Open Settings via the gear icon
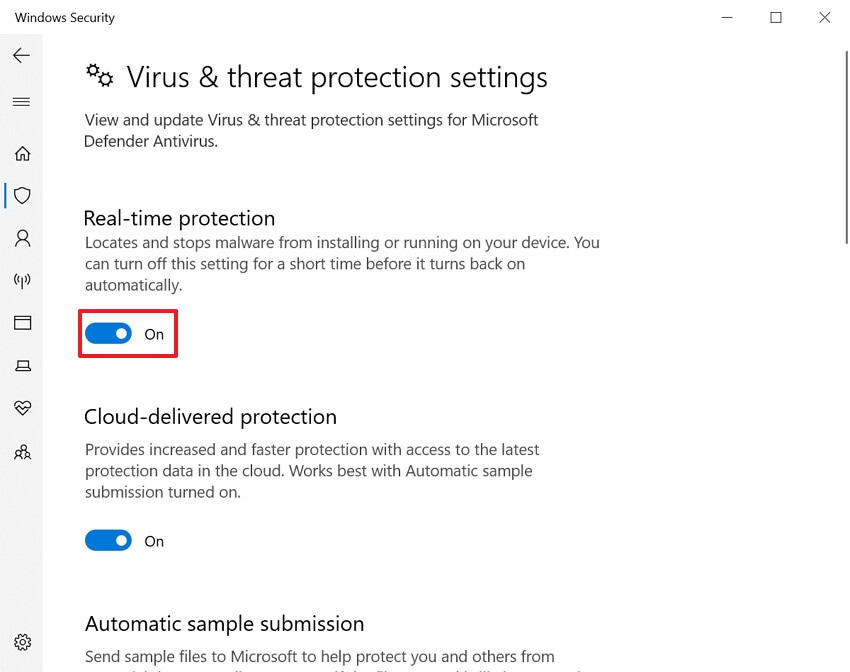Image resolution: width=850 pixels, height=672 pixels. [22, 642]
